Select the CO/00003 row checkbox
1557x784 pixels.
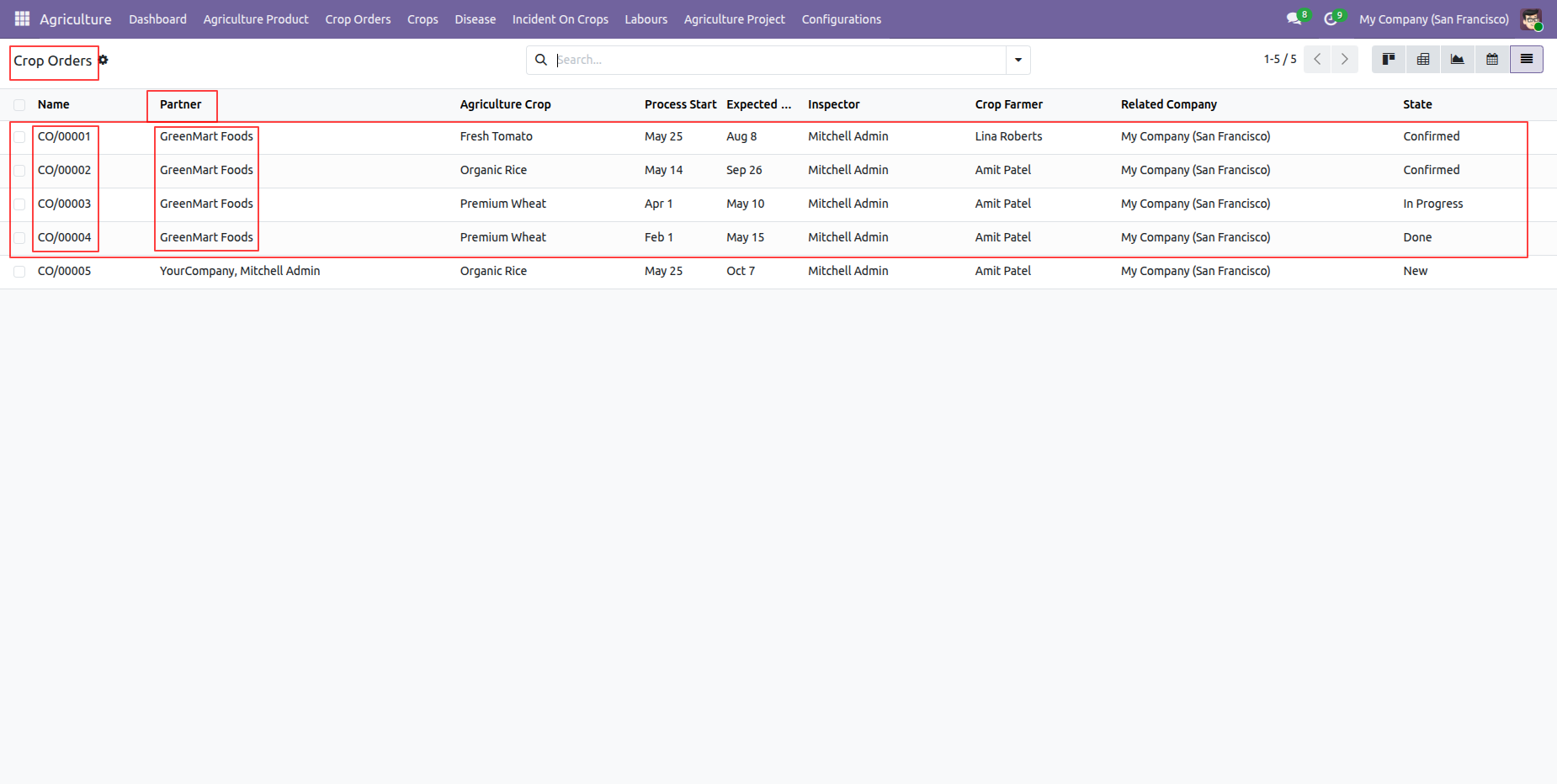click(19, 204)
